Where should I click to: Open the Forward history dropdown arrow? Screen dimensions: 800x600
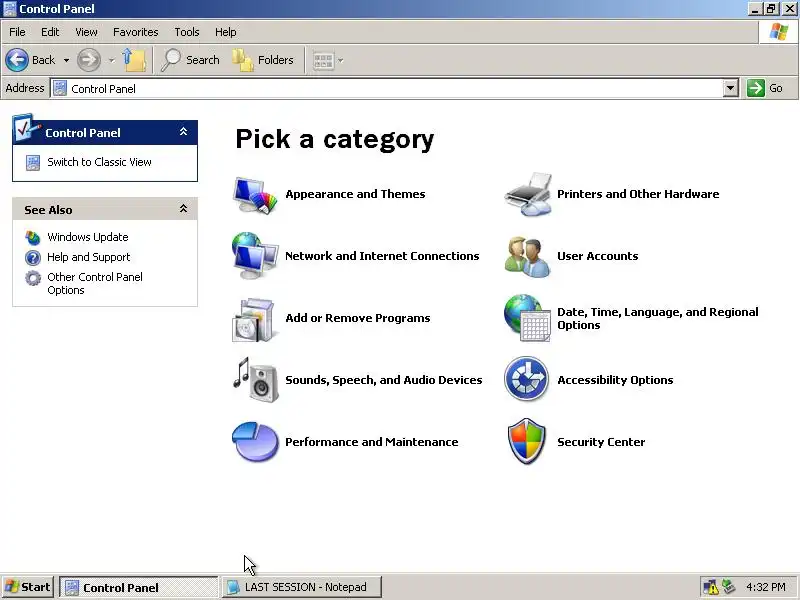pyautogui.click(x=111, y=60)
